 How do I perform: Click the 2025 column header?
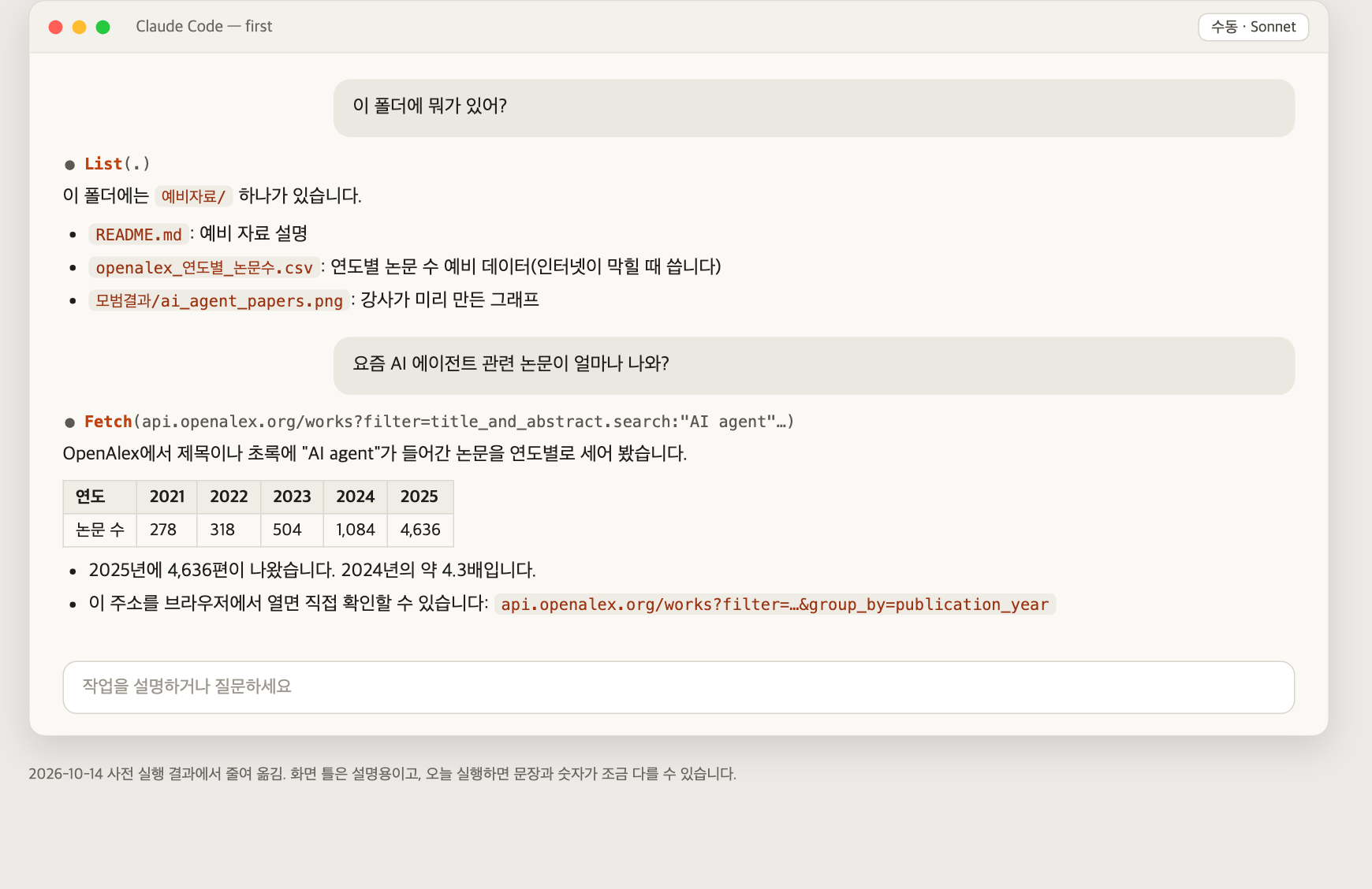click(419, 497)
